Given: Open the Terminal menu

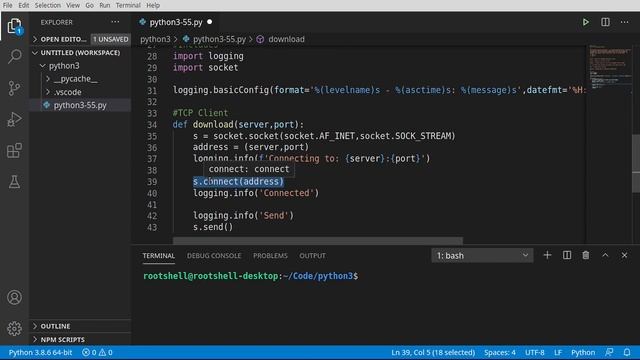Looking at the screenshot, I should coord(128,5).
